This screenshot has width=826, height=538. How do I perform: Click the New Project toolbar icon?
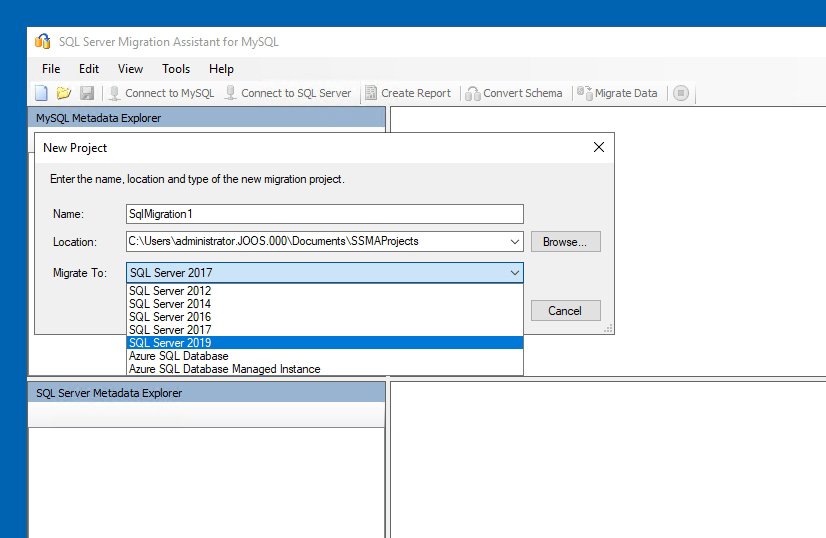pyautogui.click(x=42, y=93)
